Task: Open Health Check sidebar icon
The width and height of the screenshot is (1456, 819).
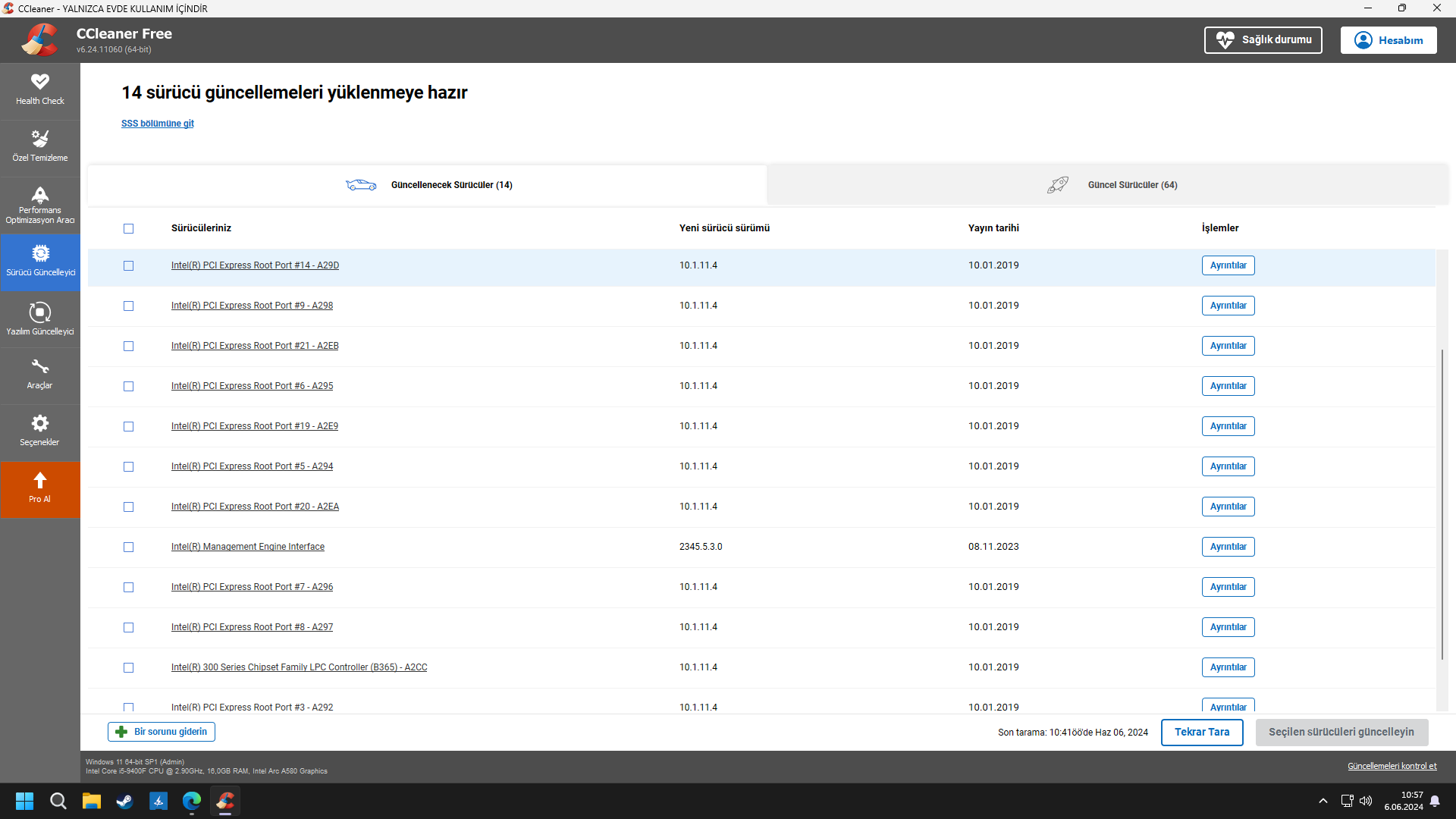Action: [40, 82]
